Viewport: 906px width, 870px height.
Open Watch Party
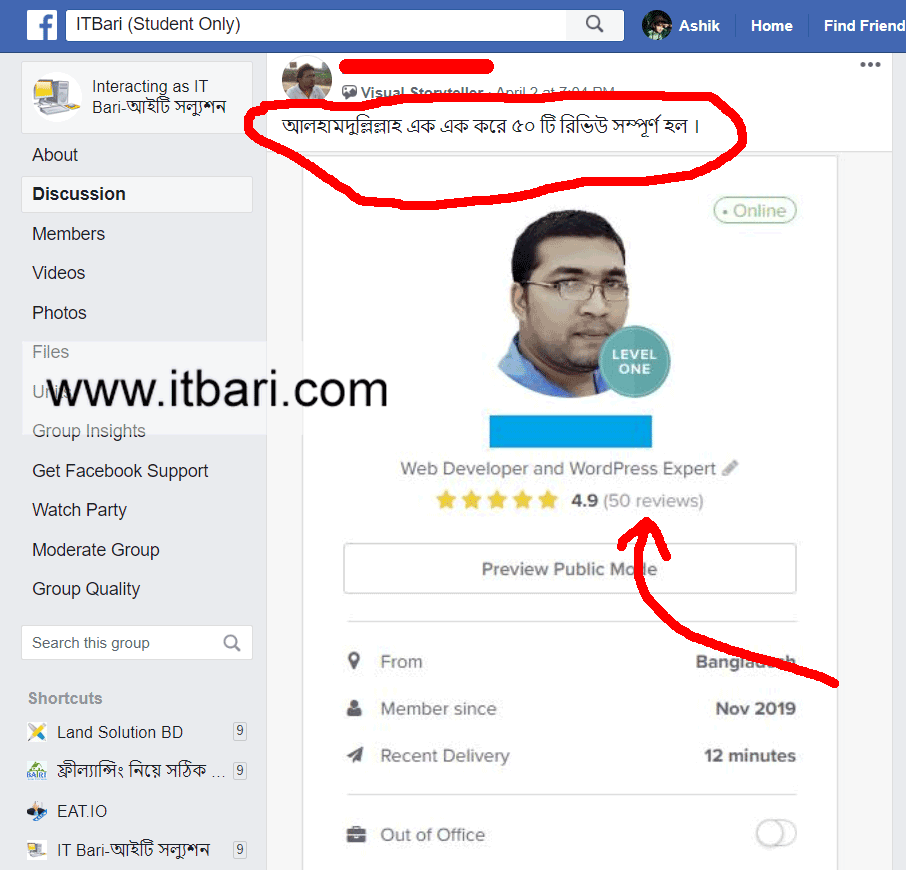(x=80, y=510)
